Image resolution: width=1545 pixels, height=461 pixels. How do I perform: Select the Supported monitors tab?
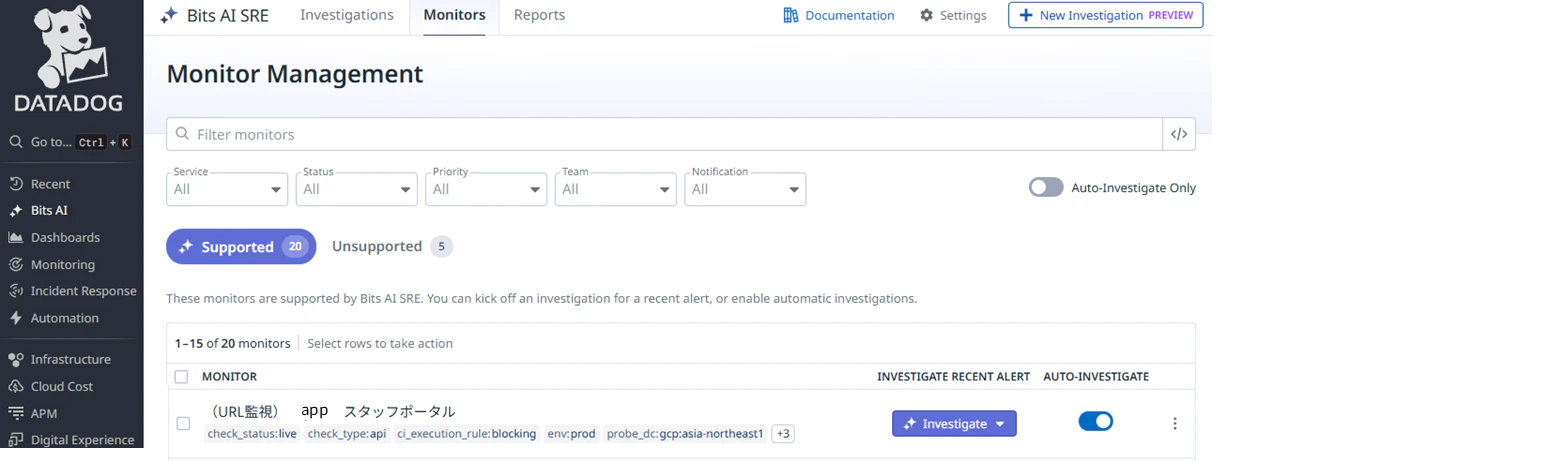click(x=241, y=247)
